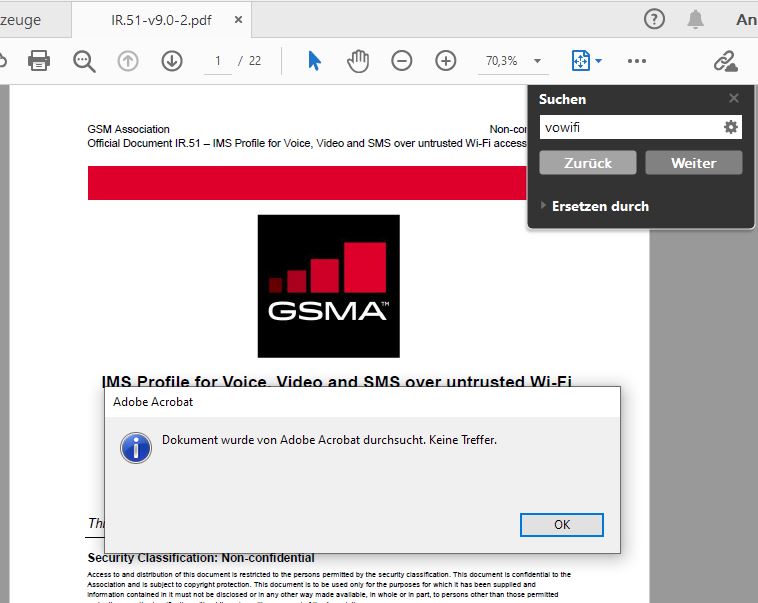The height and width of the screenshot is (603, 758).
Task: Click the Security Classification heading
Action: (x=201, y=558)
